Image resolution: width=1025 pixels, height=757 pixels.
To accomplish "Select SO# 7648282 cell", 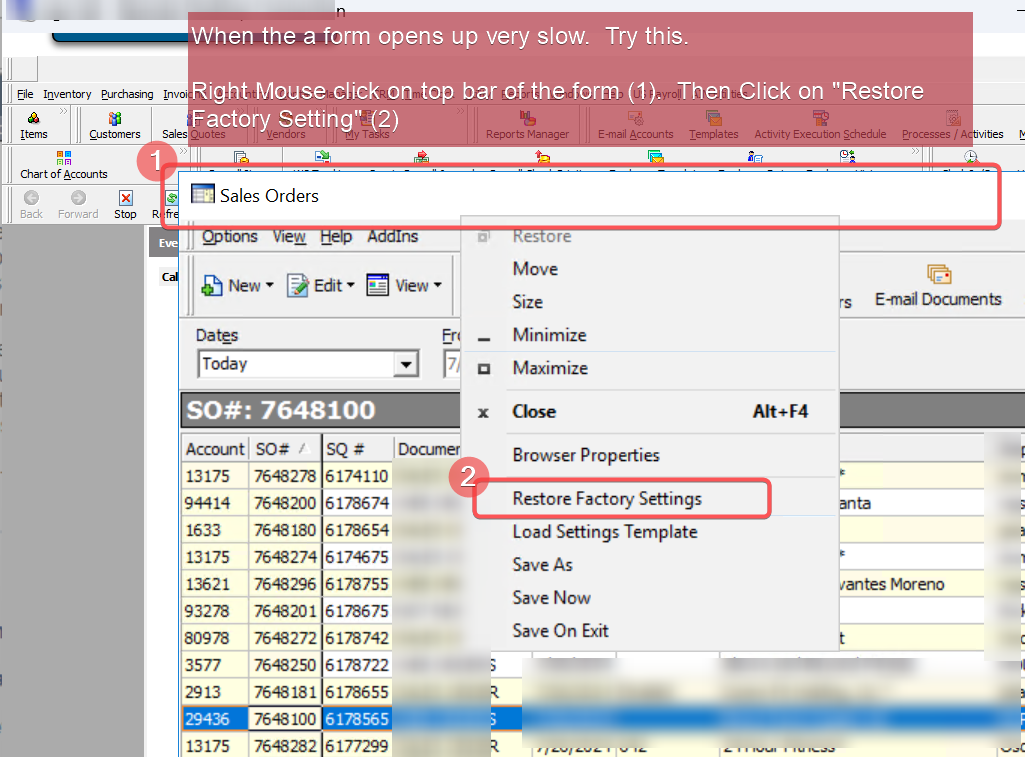I will coord(285,745).
